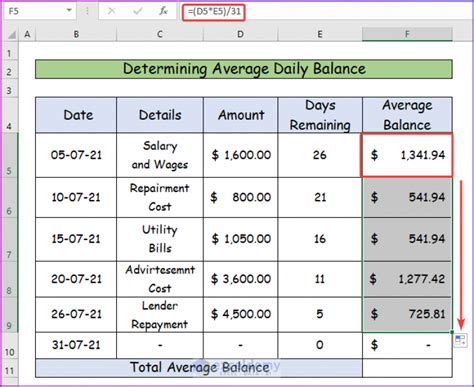Screen dimensions: 474x387
Task: Click the Cancel X formula icon
Action: point(112,11)
